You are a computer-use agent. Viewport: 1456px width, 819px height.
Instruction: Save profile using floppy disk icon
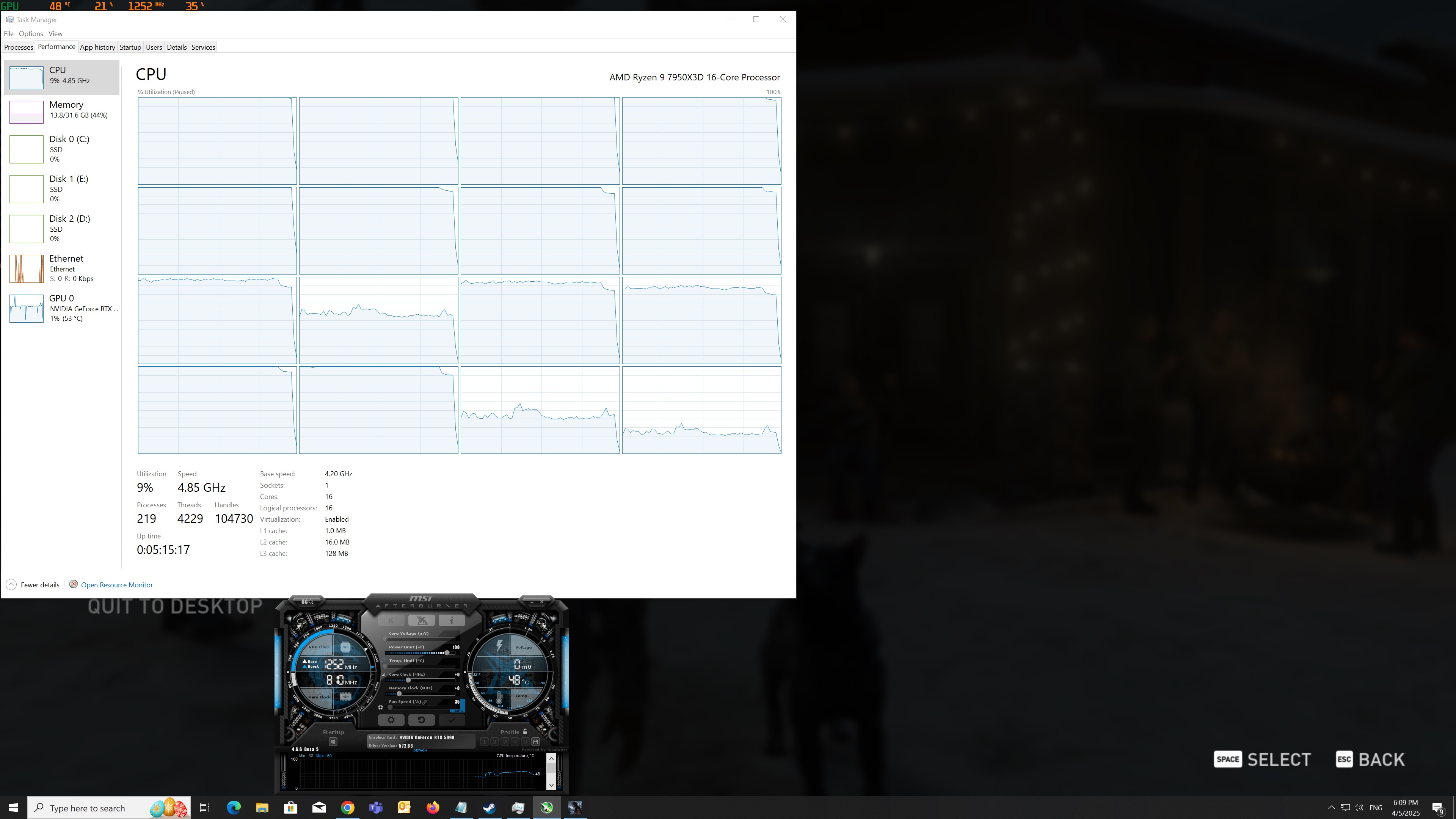click(x=535, y=742)
